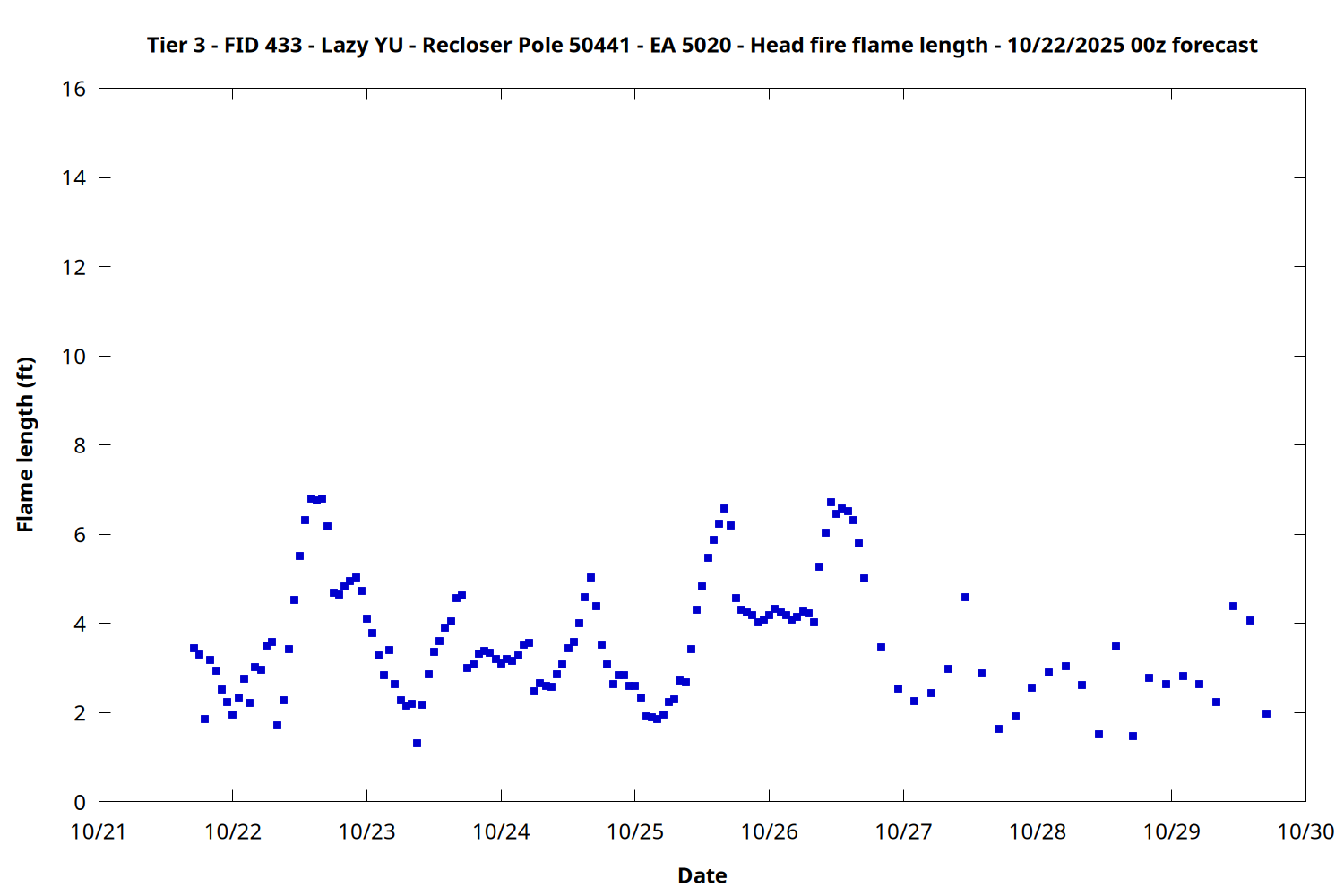The height and width of the screenshot is (896, 1344).
Task: Select the lowest data point after 10/23
Action: (417, 743)
